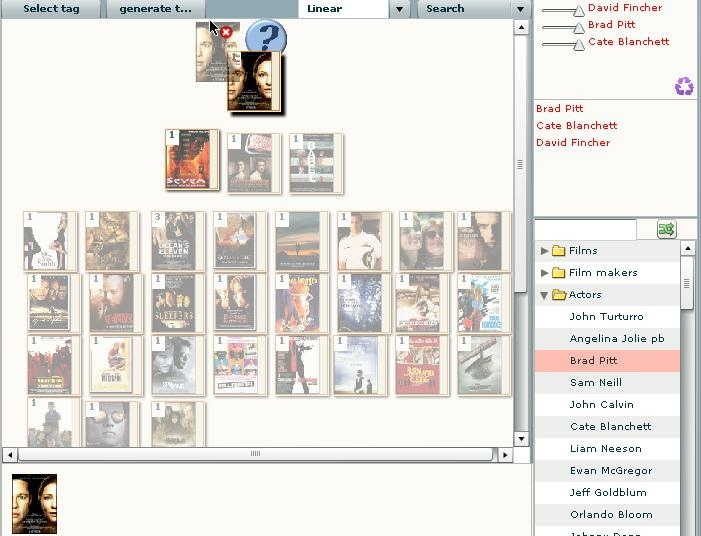This screenshot has width=701, height=536.
Task: Select Ewan McGregor in the actors tree
Action: click(x=608, y=470)
